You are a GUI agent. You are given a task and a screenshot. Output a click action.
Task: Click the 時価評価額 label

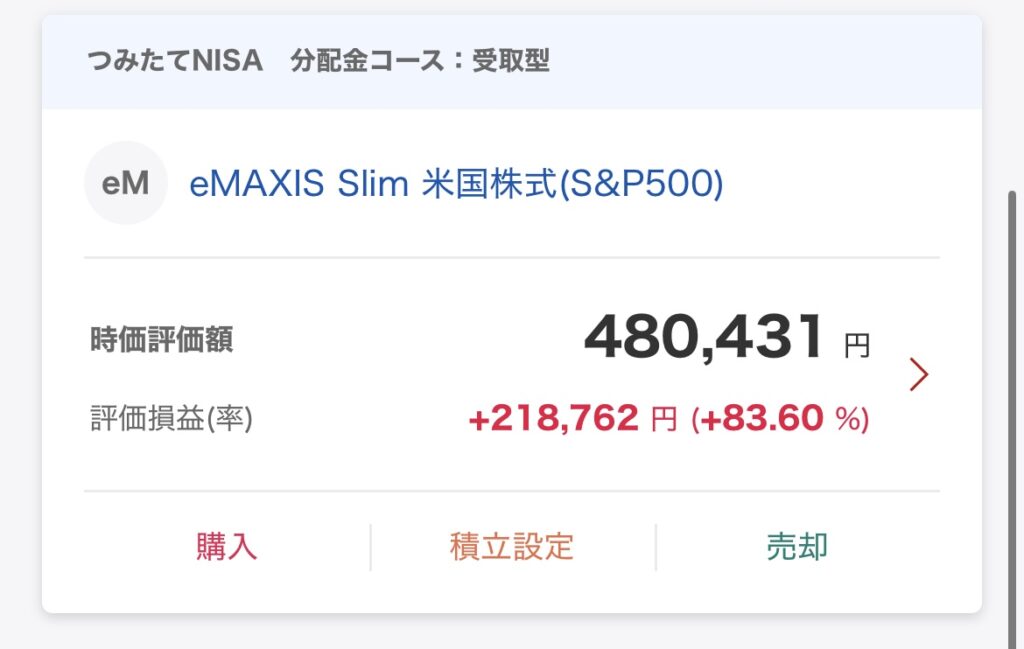[162, 340]
